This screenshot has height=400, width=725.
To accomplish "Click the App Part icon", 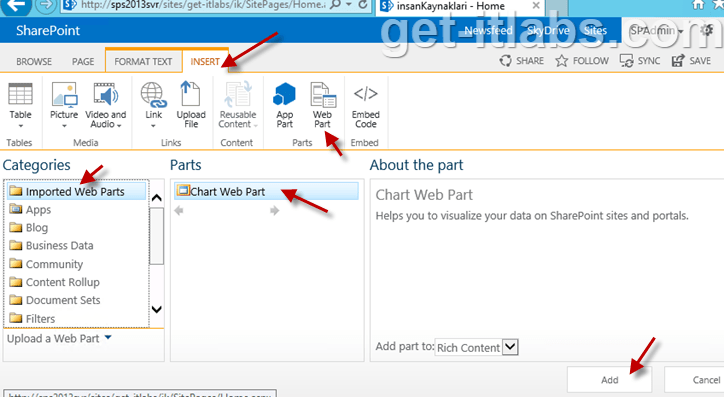I will pyautogui.click(x=284, y=94).
